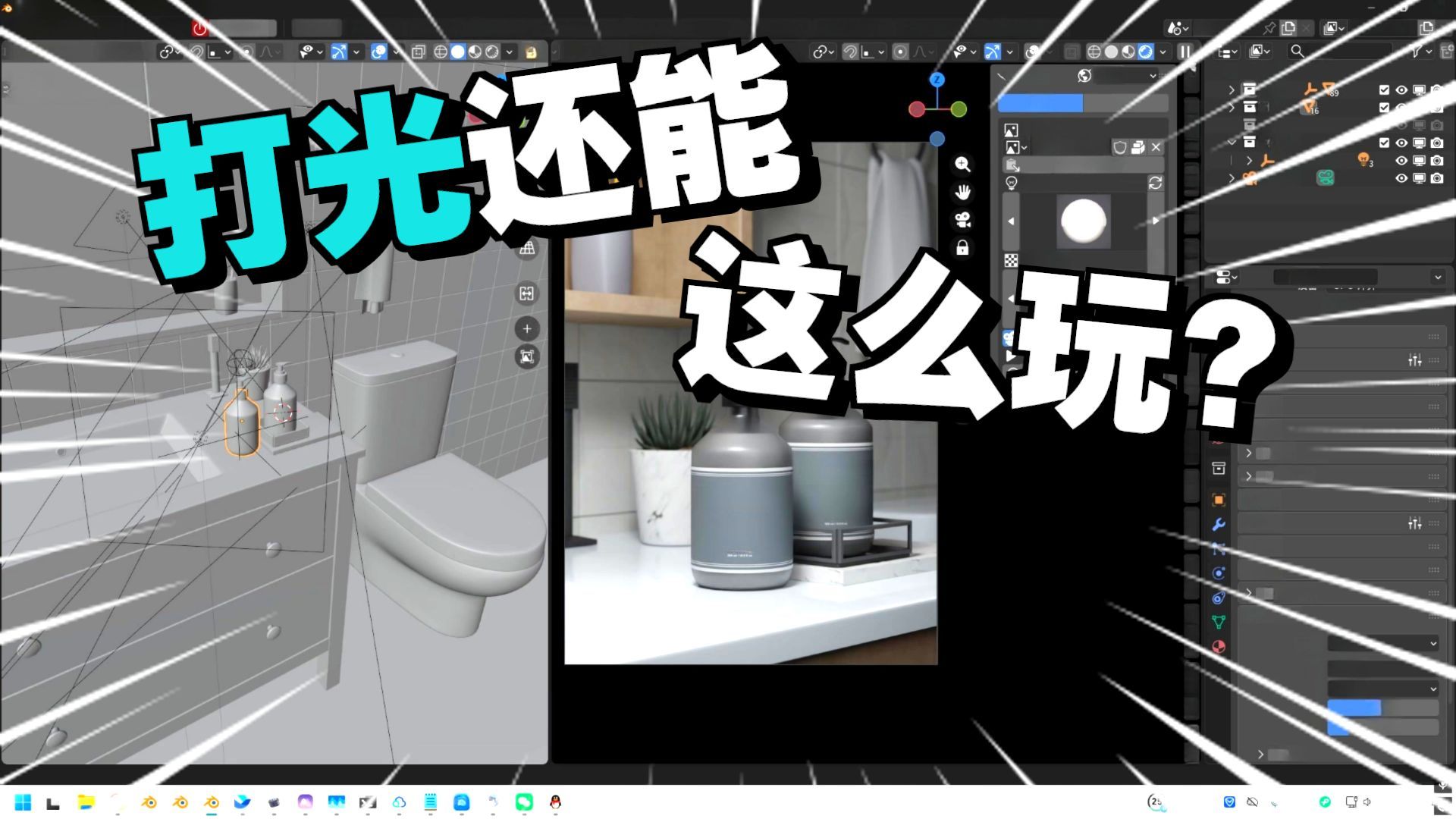Toggle X-ray in left viewport header

(x=418, y=52)
